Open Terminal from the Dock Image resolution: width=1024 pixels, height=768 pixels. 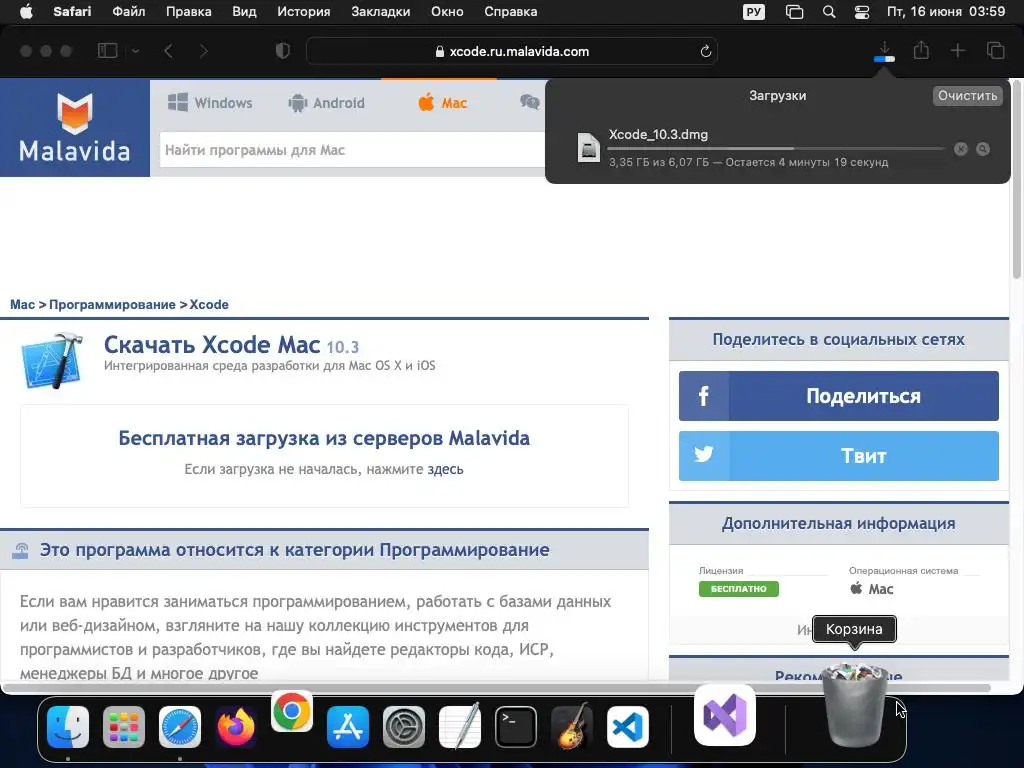516,727
